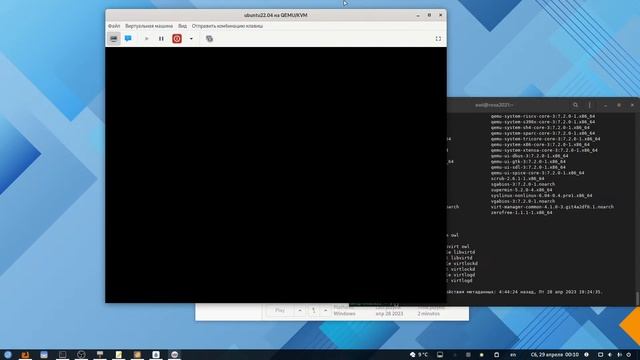Open the shutdown options dropdown arrow

coord(191,39)
